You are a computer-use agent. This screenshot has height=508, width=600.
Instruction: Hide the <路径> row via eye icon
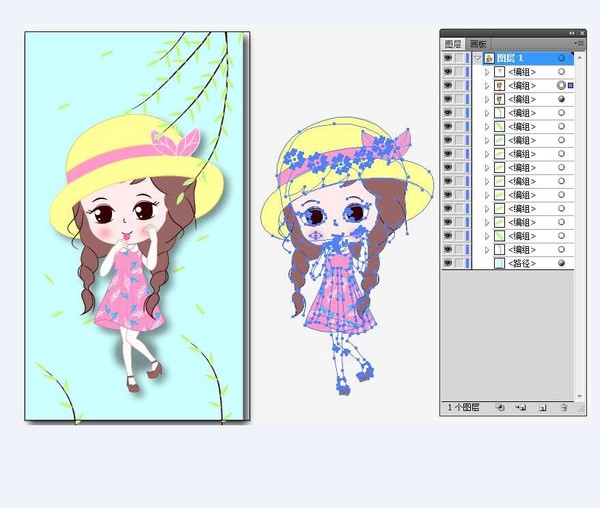point(448,263)
